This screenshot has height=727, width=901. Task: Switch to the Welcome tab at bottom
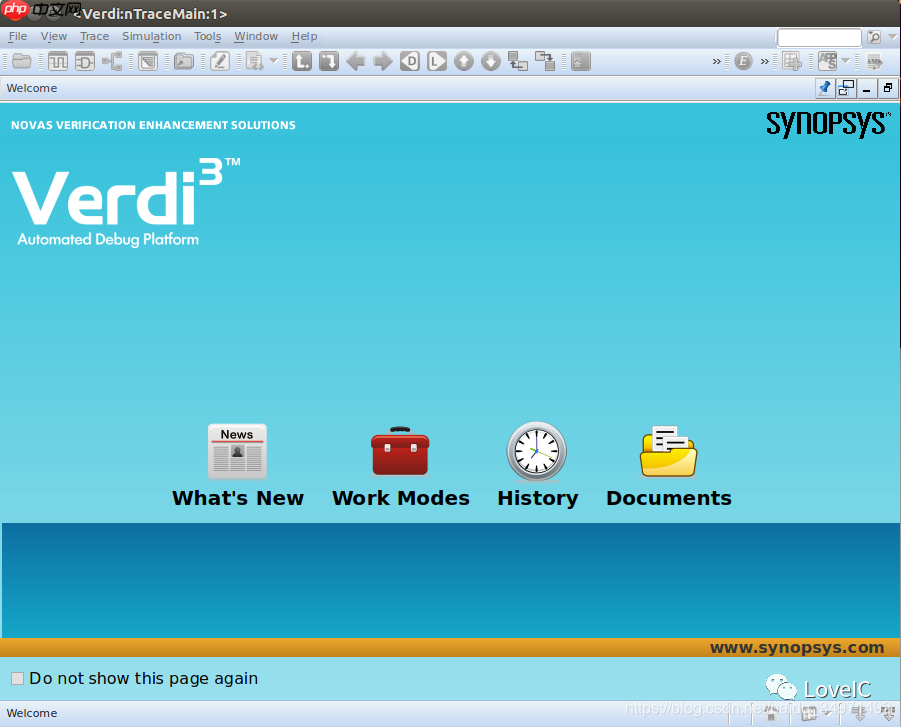(x=31, y=713)
